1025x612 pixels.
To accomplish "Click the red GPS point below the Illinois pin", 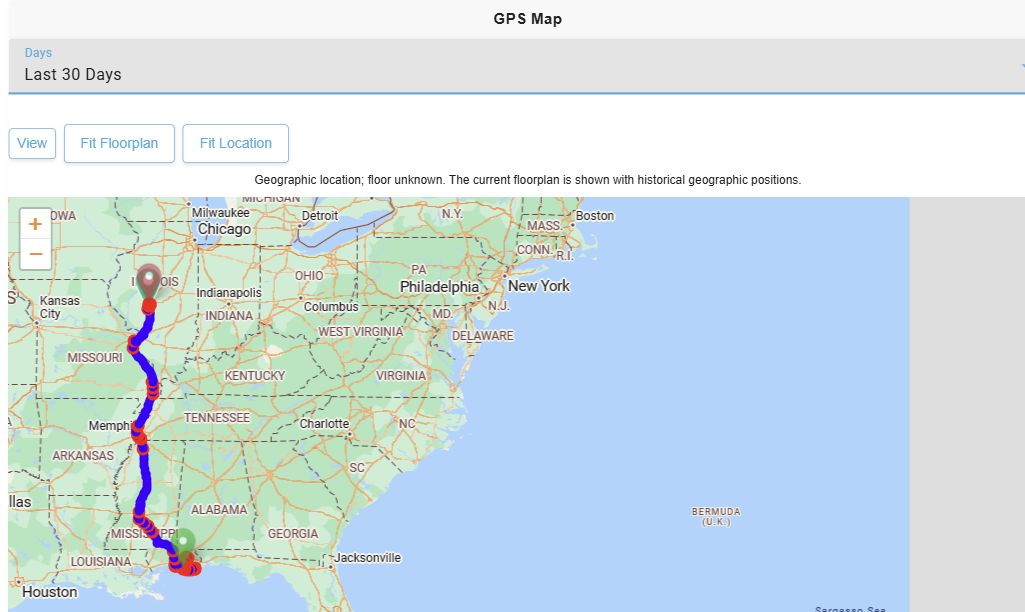I will (x=149, y=305).
